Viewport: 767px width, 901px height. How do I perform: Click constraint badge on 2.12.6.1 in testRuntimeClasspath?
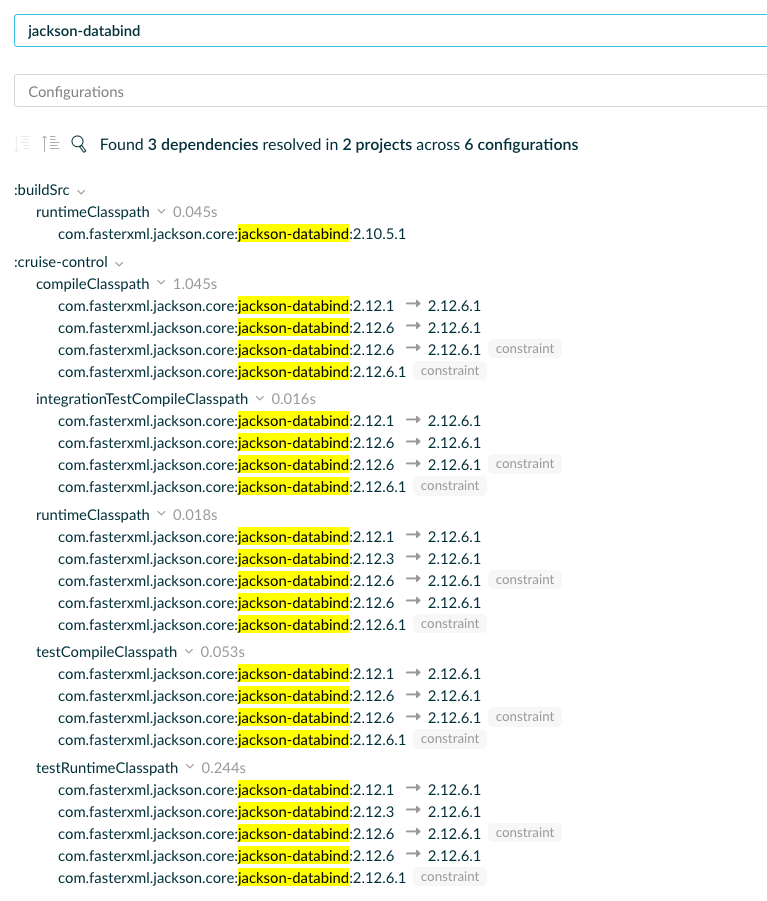click(449, 876)
